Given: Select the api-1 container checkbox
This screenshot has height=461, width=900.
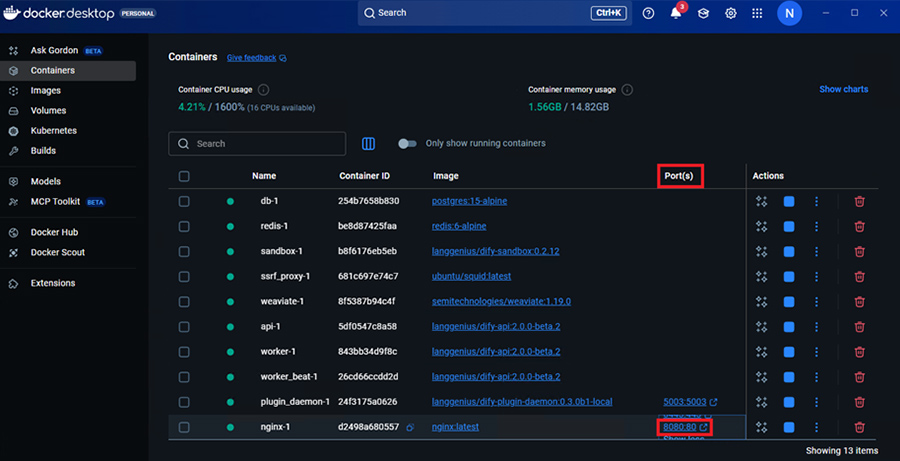Looking at the screenshot, I should click(x=183, y=326).
